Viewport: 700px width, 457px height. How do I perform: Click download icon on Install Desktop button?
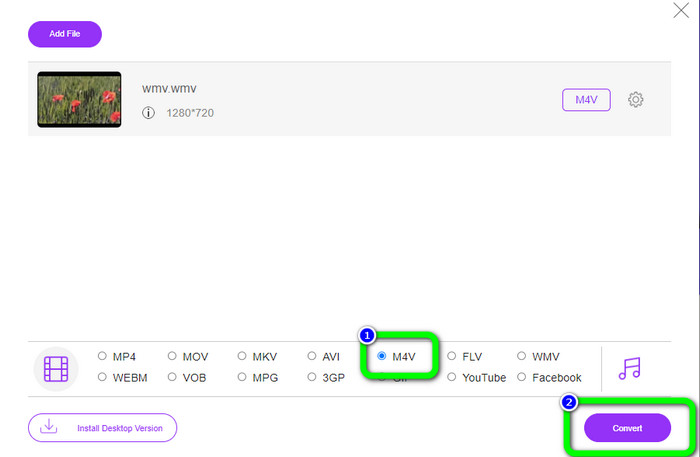(48, 427)
